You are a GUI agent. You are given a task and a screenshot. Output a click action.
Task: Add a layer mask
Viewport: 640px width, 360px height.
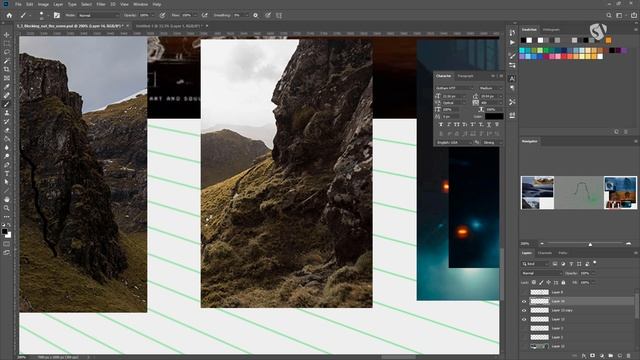tap(593, 356)
